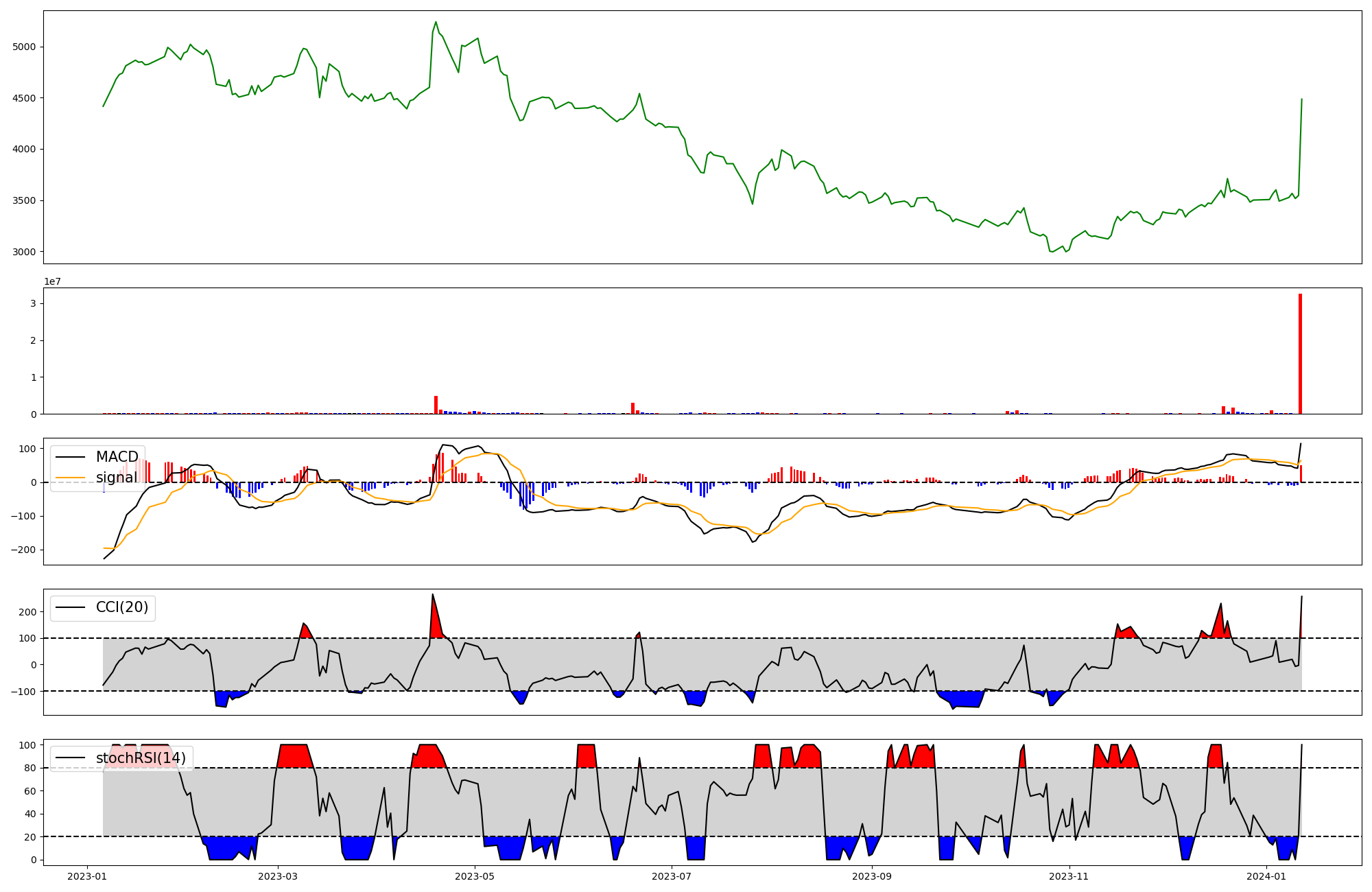
Task: Click the CCI(20) legend entry
Action: pyautogui.click(x=121, y=608)
